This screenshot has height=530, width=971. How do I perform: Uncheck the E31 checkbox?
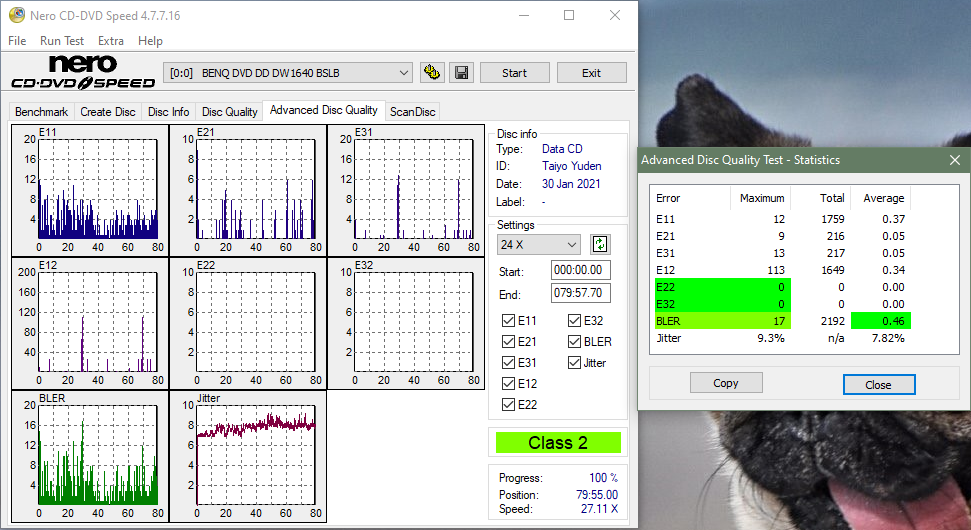[x=508, y=362]
